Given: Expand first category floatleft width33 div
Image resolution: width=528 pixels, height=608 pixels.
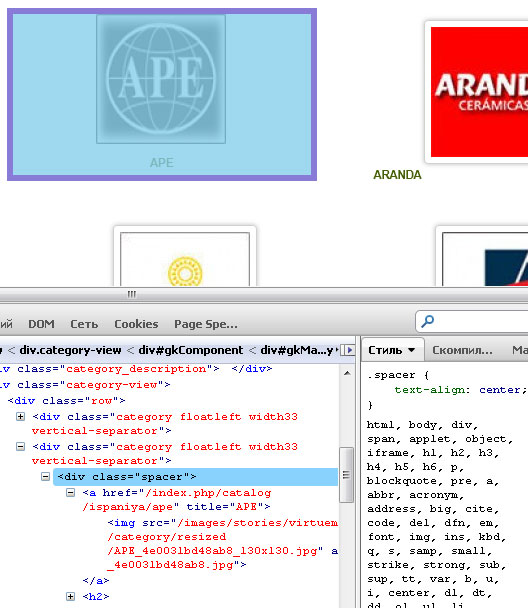Looking at the screenshot, I should [21, 416].
